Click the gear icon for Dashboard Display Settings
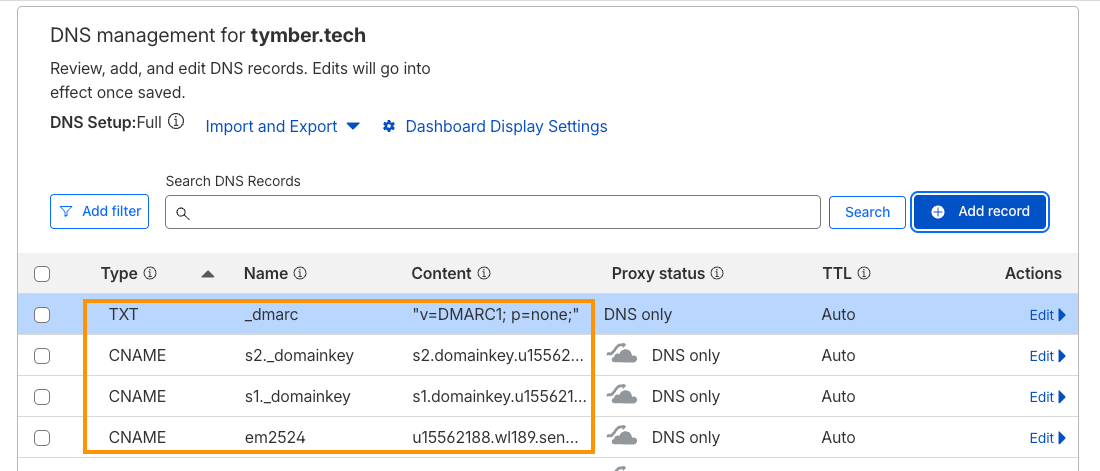The width and height of the screenshot is (1100, 471). tap(389, 127)
